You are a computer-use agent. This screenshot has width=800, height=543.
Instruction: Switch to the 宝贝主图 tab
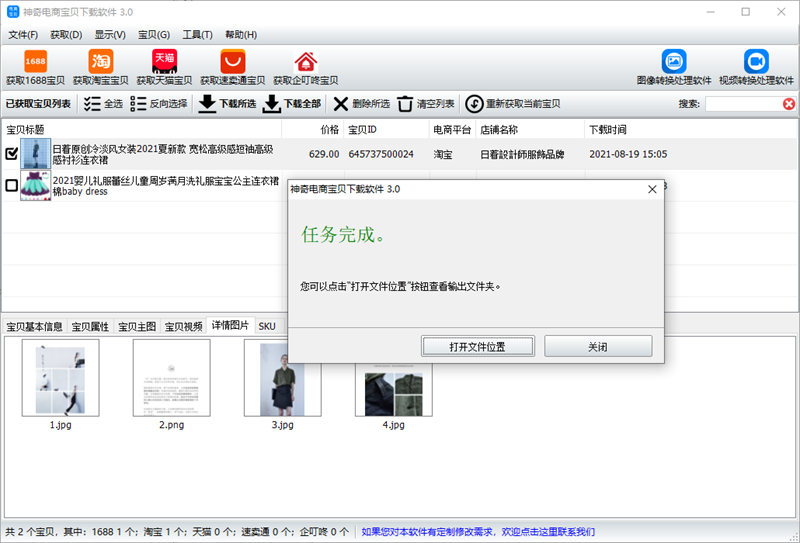tap(137, 327)
